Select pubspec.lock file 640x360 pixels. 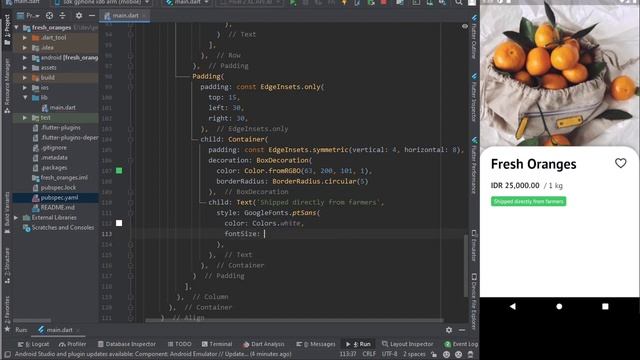tap(55, 188)
